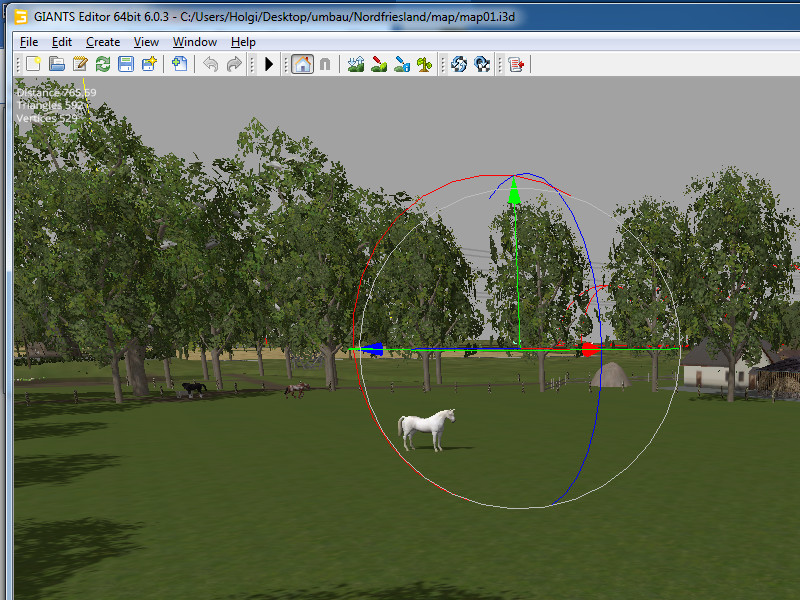Select the palm tree foliage paint icon
The height and width of the screenshot is (600, 800).
[425, 64]
